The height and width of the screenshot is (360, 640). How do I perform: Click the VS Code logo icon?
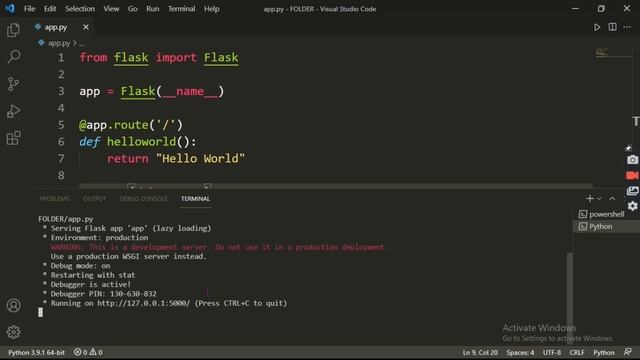[9, 9]
